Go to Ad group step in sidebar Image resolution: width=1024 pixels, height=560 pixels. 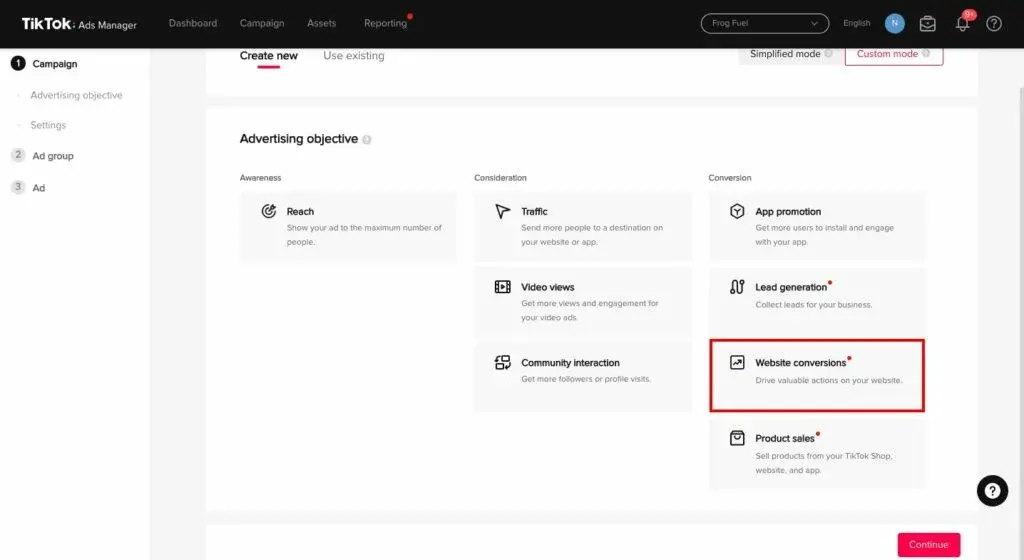53,156
